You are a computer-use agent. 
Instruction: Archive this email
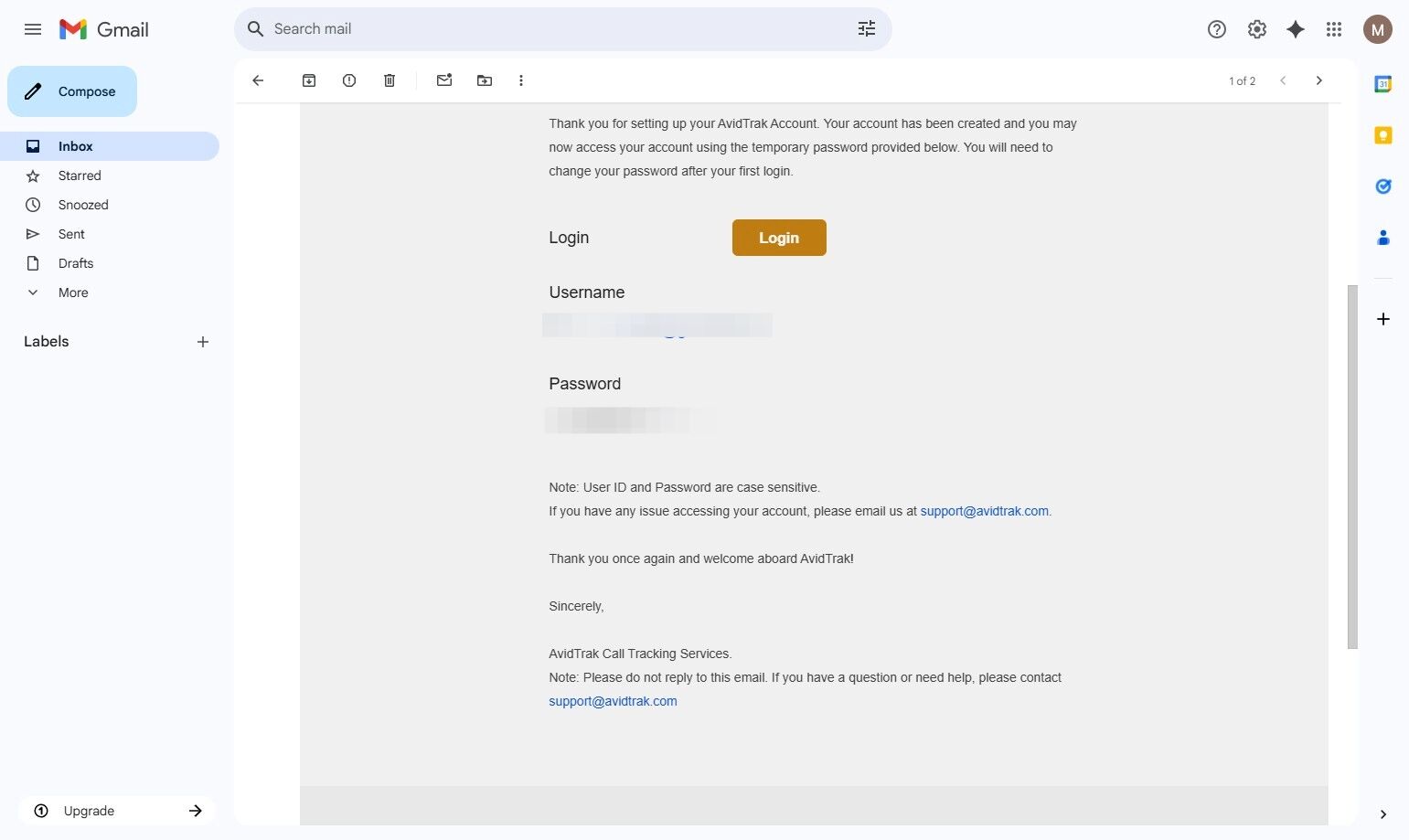tap(309, 80)
